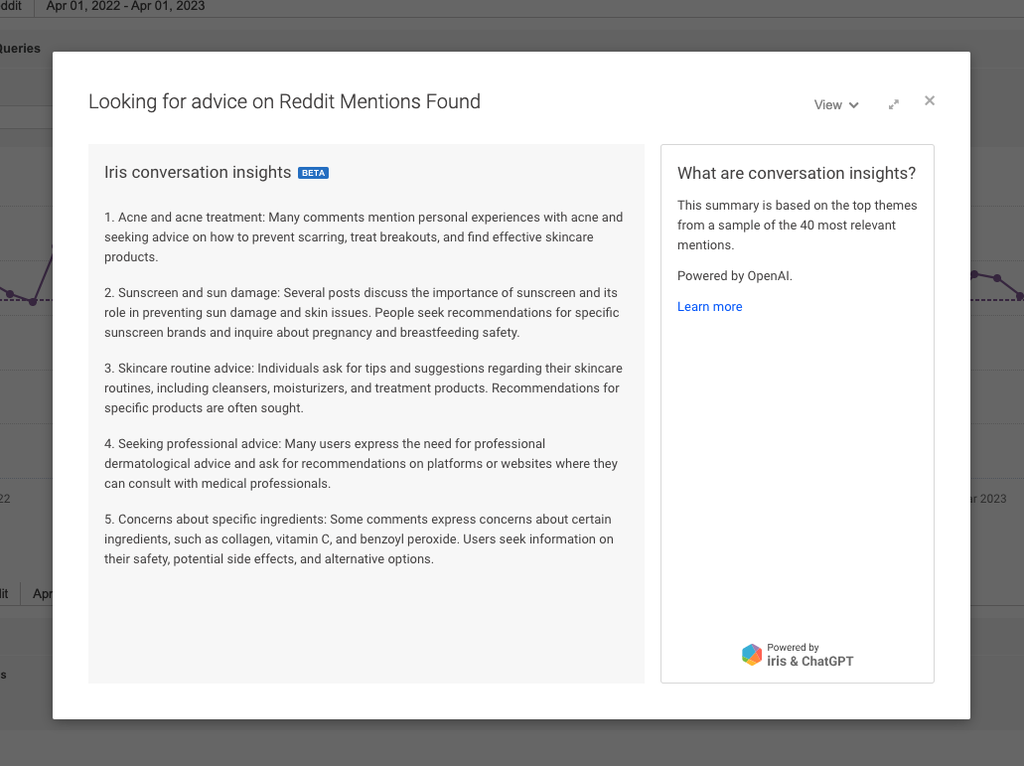Select the Sunscreen and sun damage insight

tap(361, 313)
